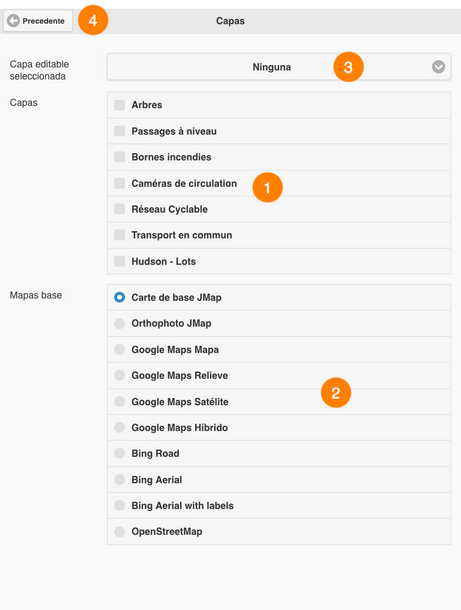Enable the Arbres layer checkbox
Image resolution: width=461 pixels, height=610 pixels.
tap(119, 105)
